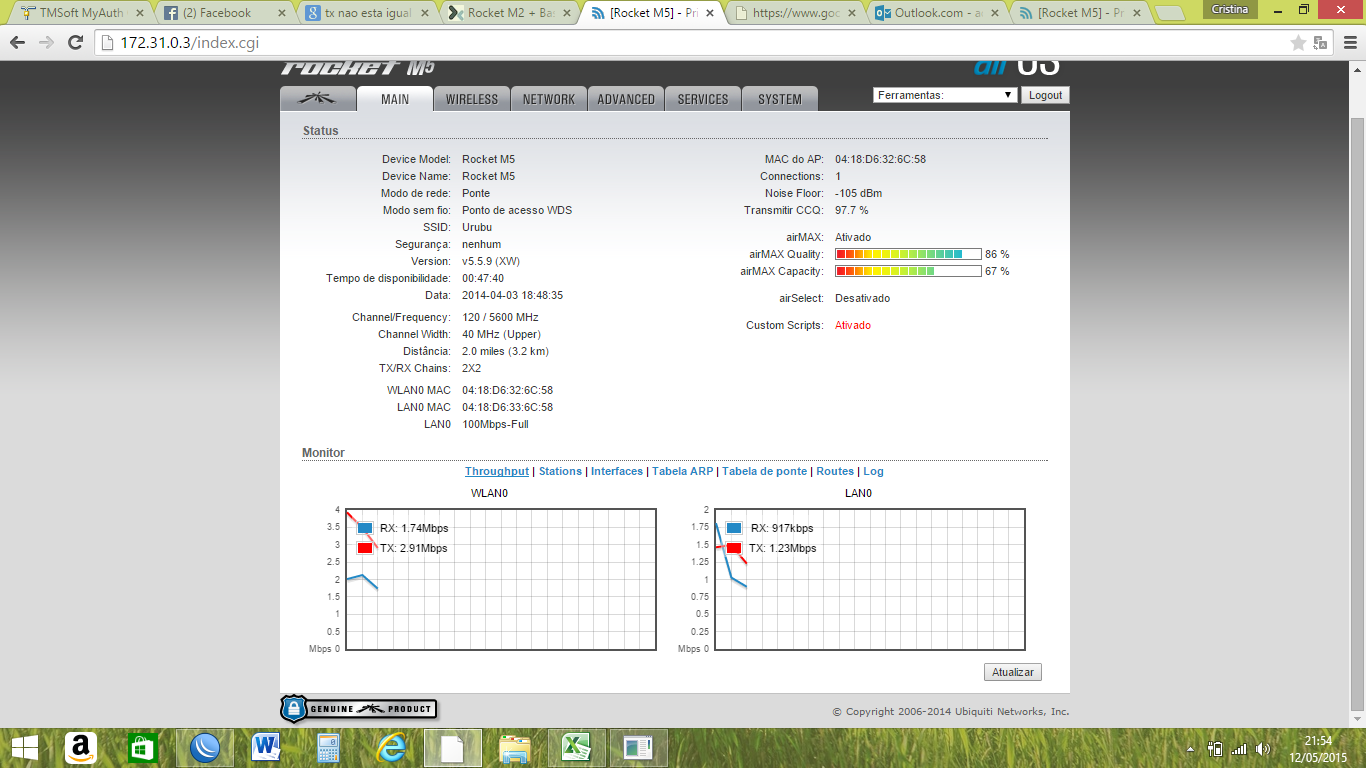Click the Logout button
The width and height of the screenshot is (1366, 768).
click(x=1045, y=95)
